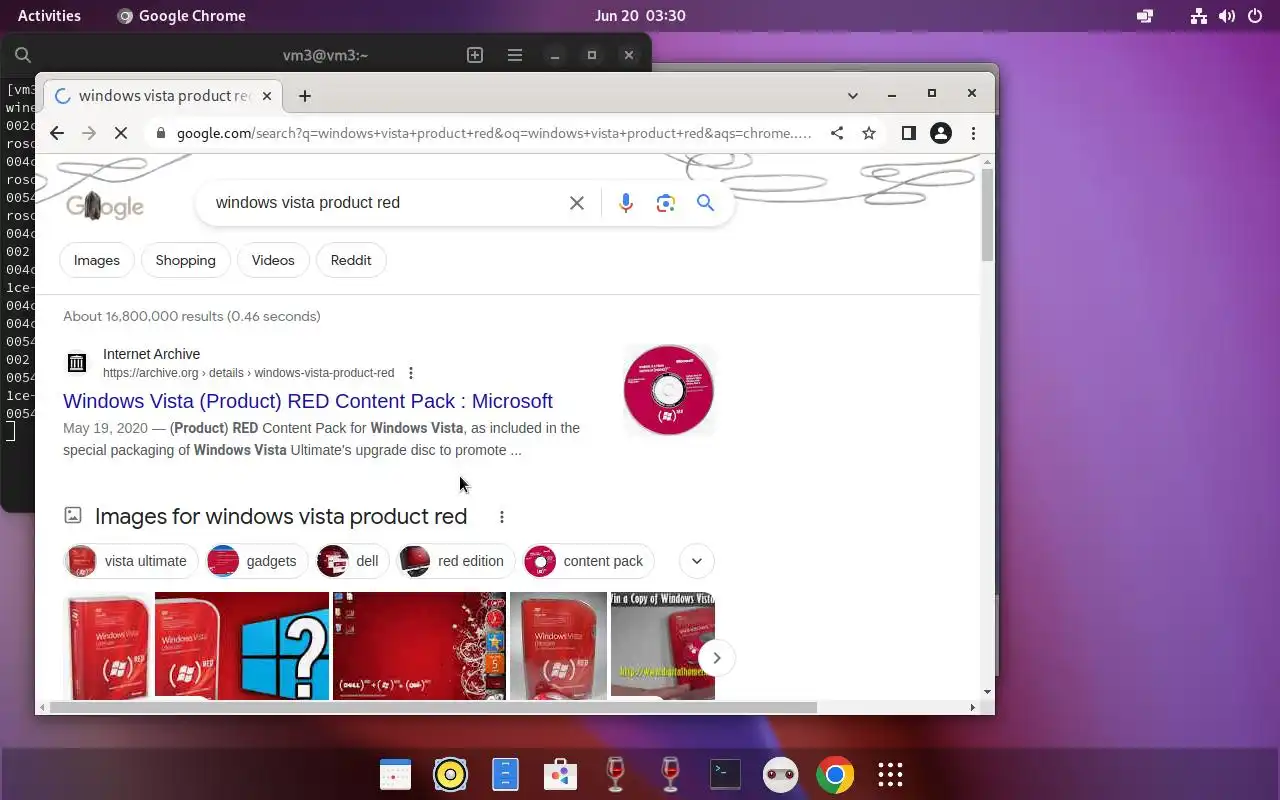Click the archive.org URL breadcrumb
1280x800 pixels.
(x=249, y=373)
